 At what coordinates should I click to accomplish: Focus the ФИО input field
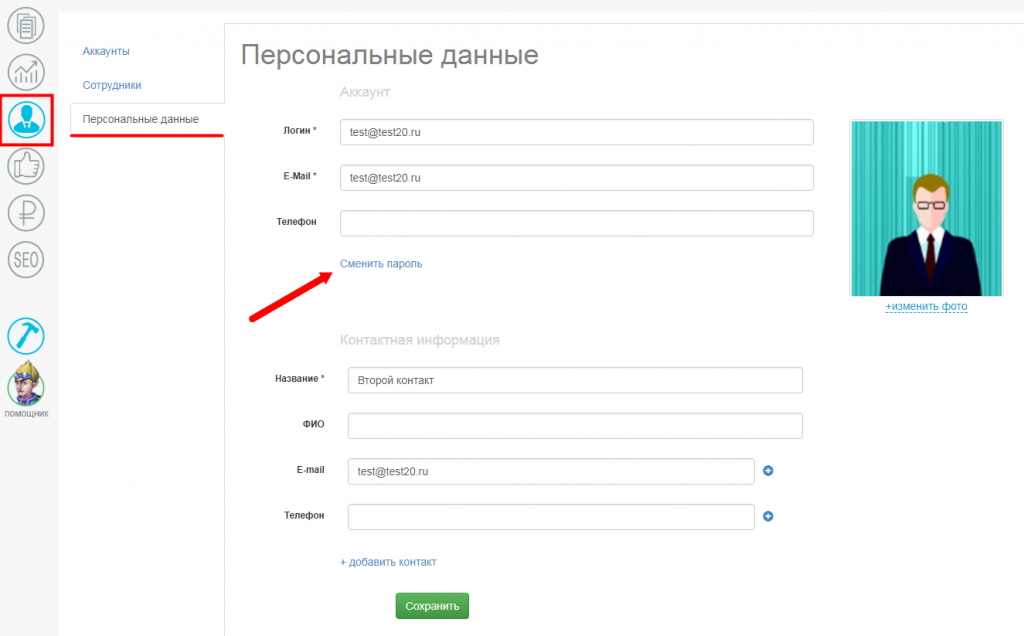575,426
